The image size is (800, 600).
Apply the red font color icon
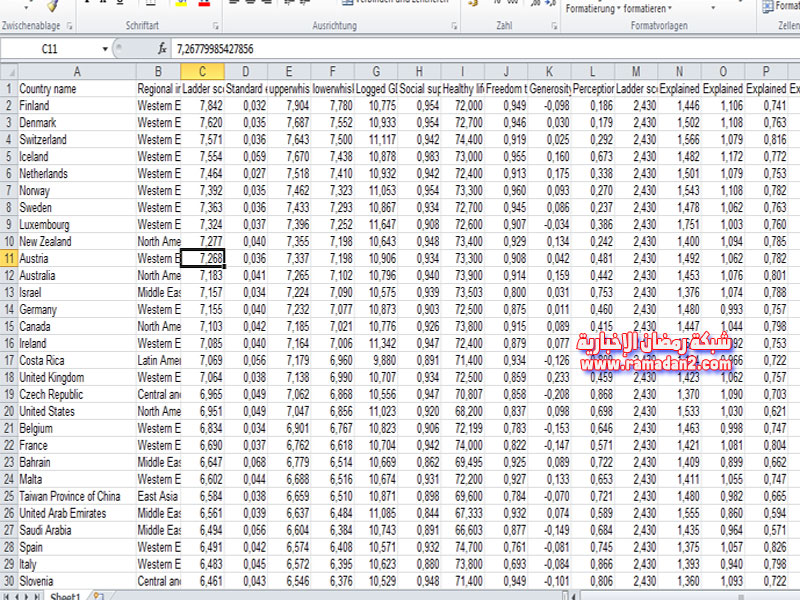pos(205,3)
